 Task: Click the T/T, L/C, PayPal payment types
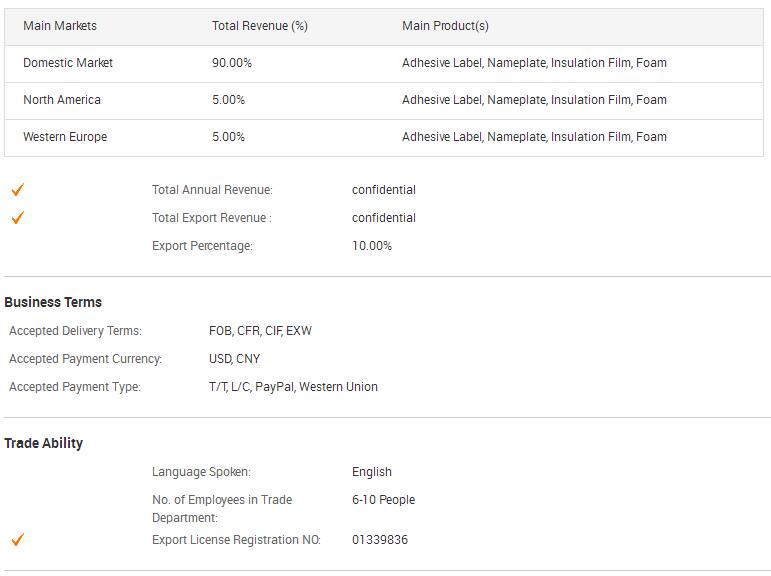[294, 387]
